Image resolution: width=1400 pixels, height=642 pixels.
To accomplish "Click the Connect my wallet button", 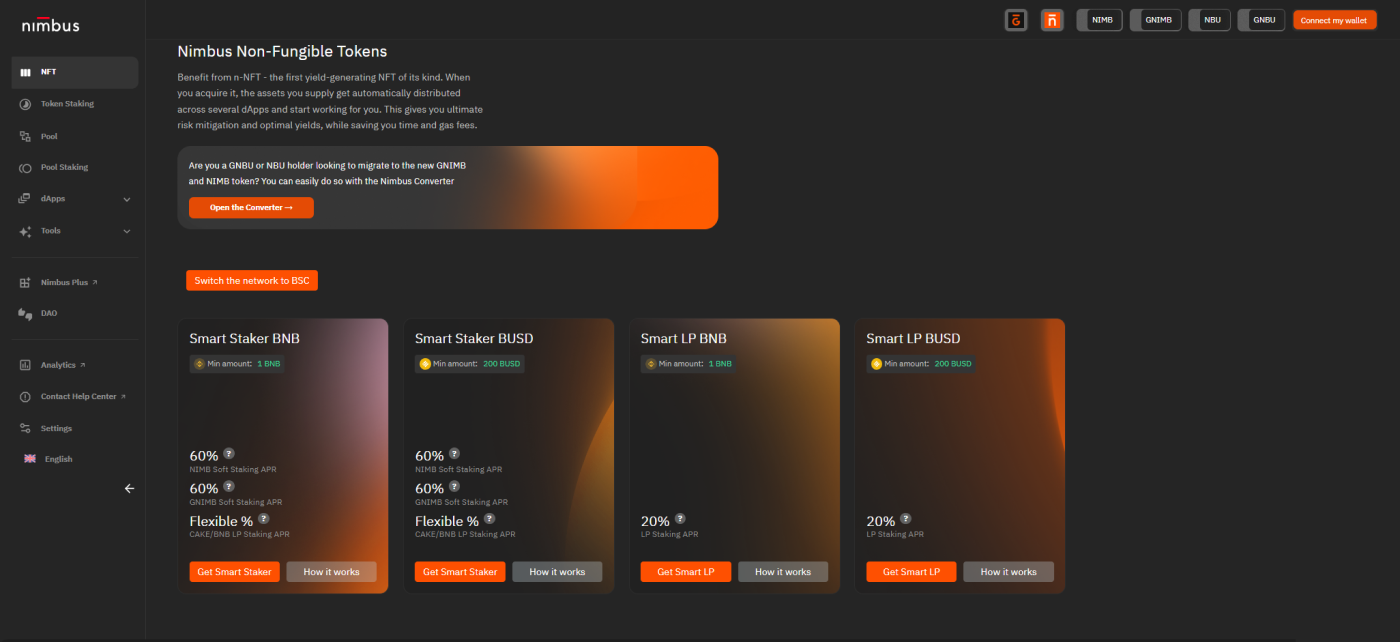I will 1334,19.
